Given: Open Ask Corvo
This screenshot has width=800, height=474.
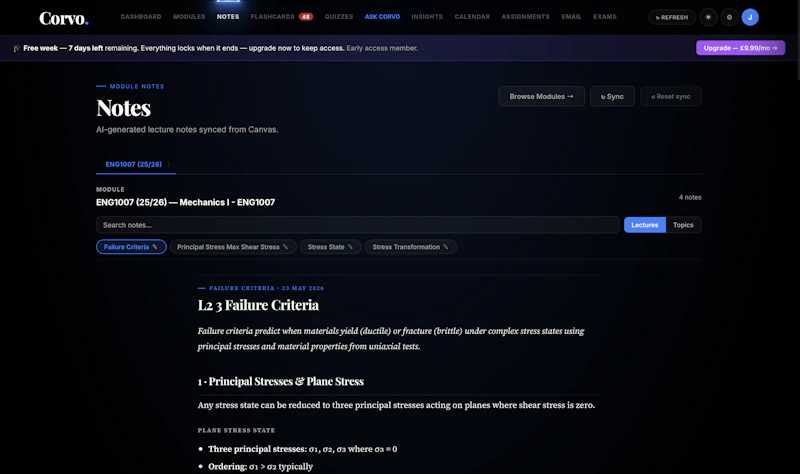Looking at the screenshot, I should 382,17.
